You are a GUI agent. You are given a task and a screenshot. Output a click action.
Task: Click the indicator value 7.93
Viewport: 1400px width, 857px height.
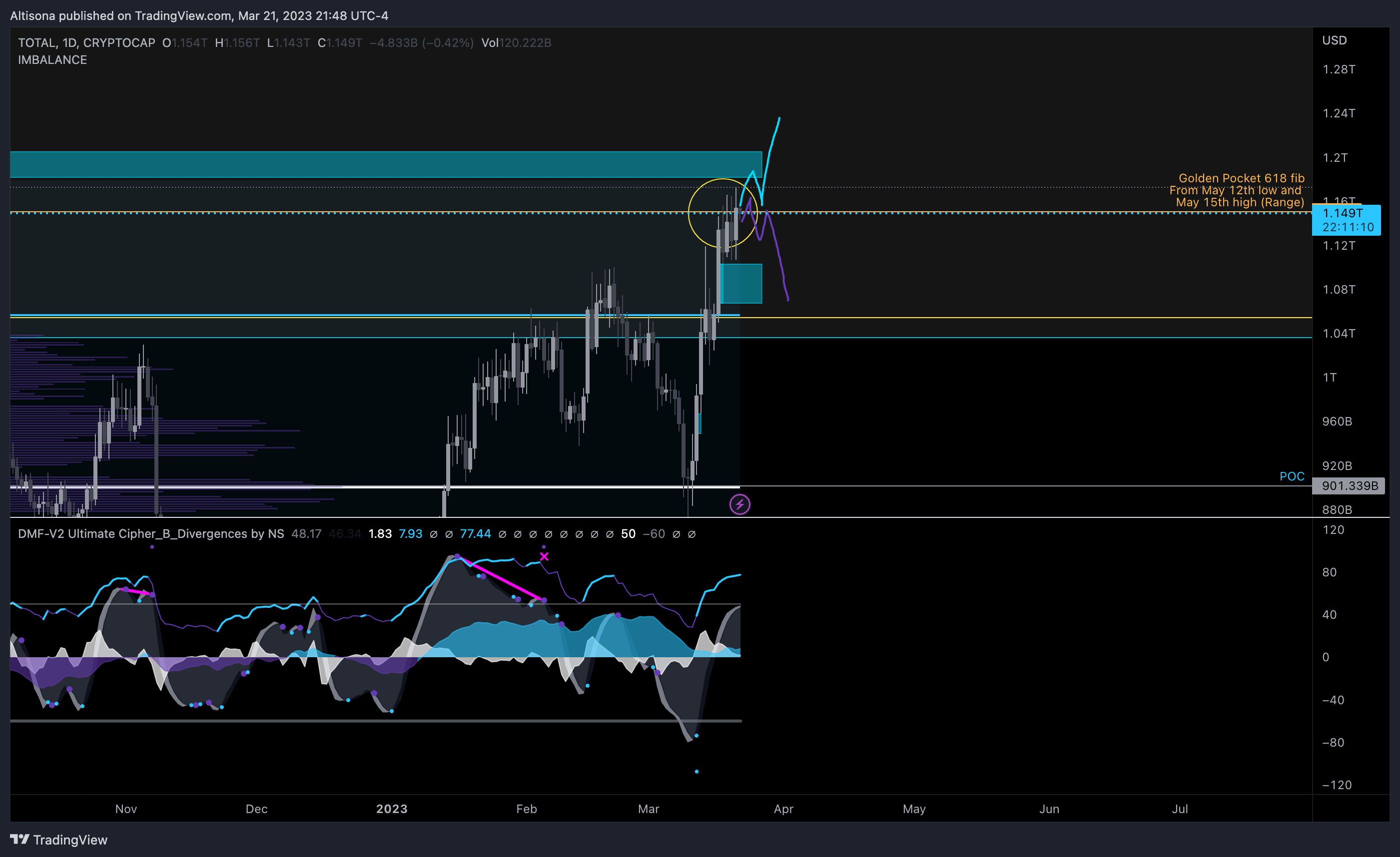click(x=410, y=534)
